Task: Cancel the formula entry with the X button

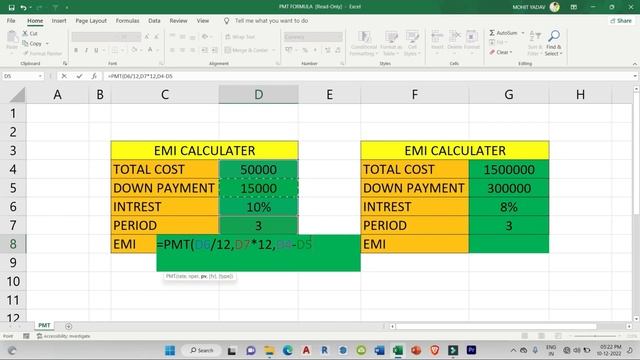Action: (x=64, y=76)
